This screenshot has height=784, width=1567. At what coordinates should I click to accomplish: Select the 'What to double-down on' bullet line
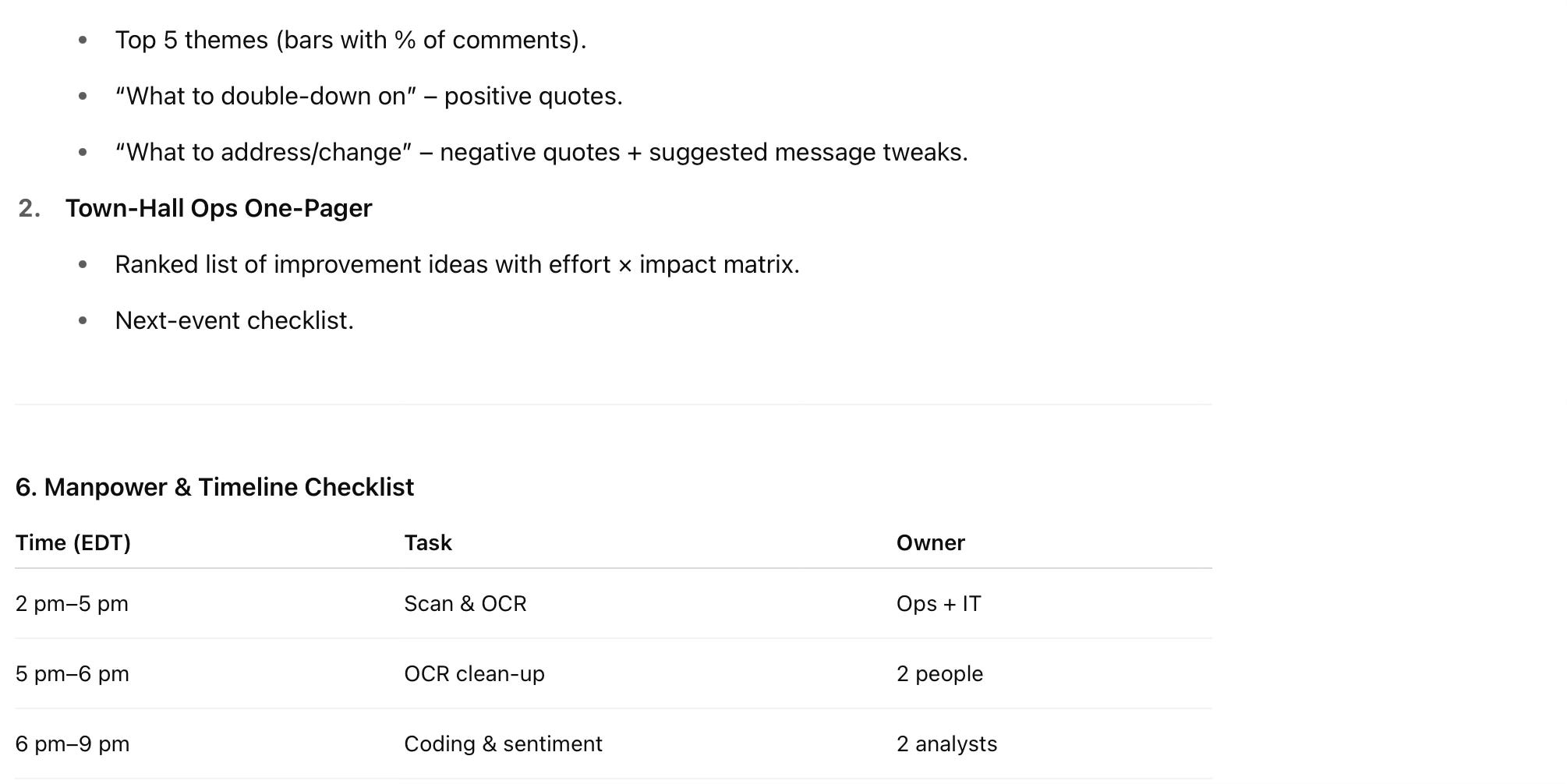click(x=369, y=97)
